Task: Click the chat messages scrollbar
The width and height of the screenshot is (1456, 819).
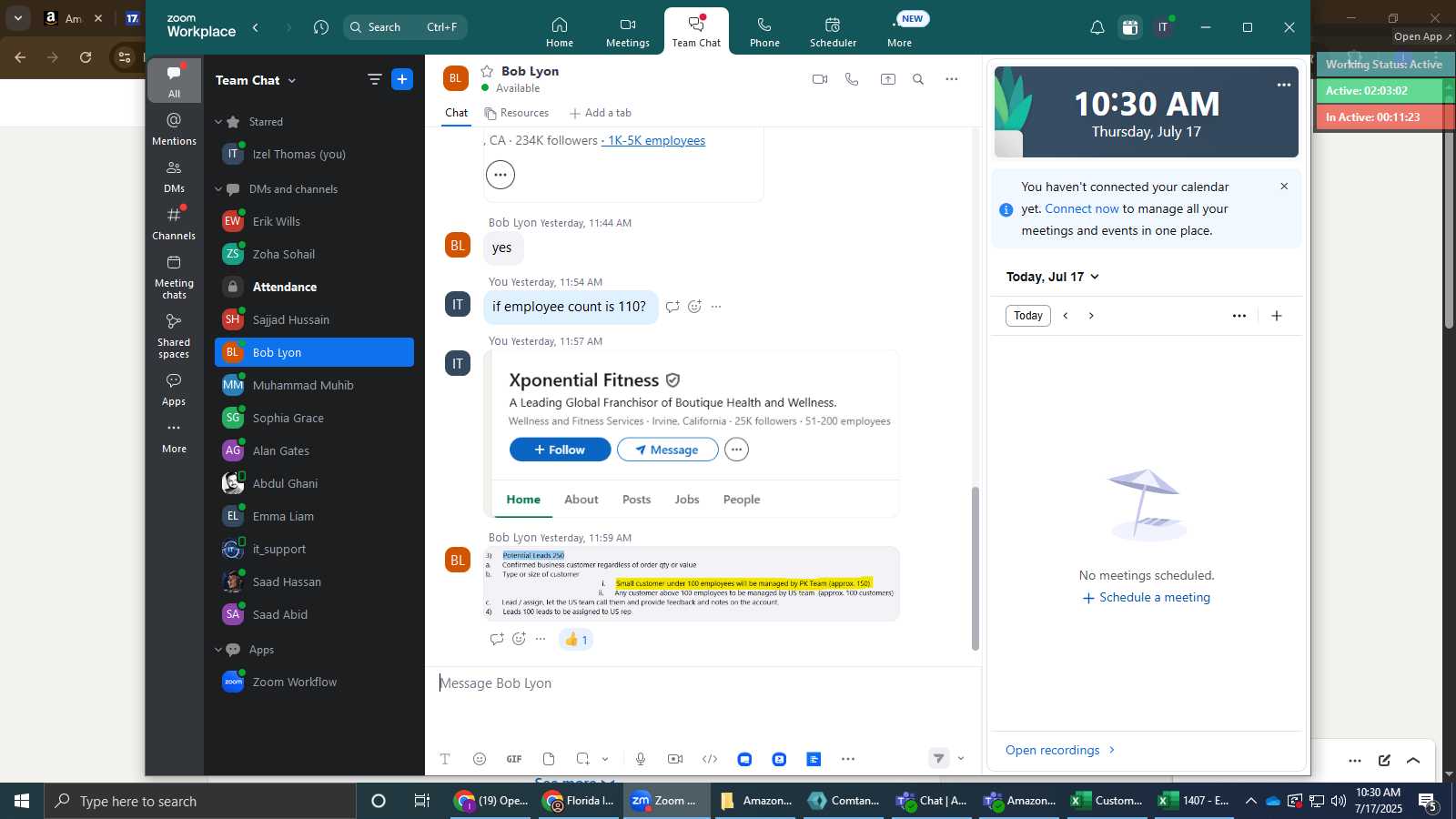Action: point(976,569)
